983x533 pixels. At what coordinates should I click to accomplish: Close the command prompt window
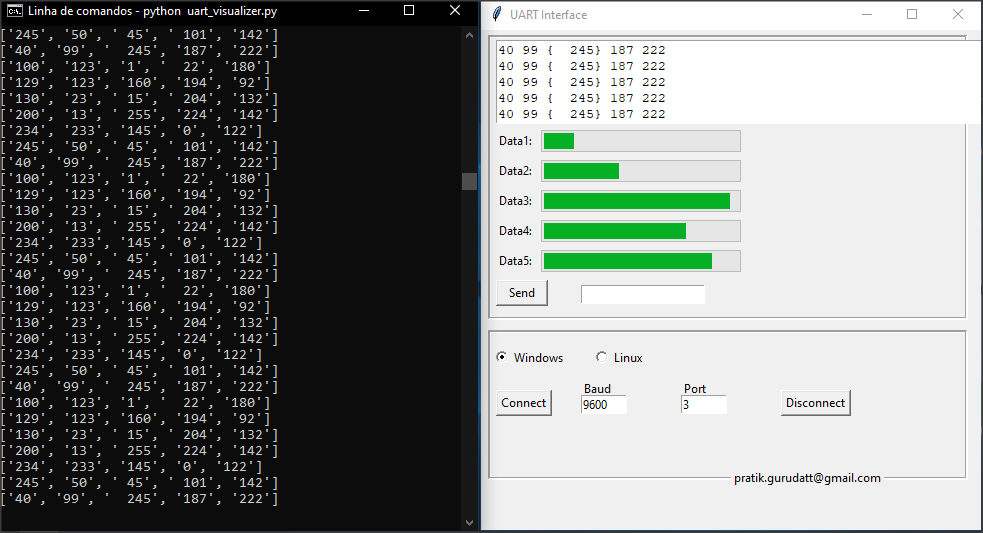point(455,11)
